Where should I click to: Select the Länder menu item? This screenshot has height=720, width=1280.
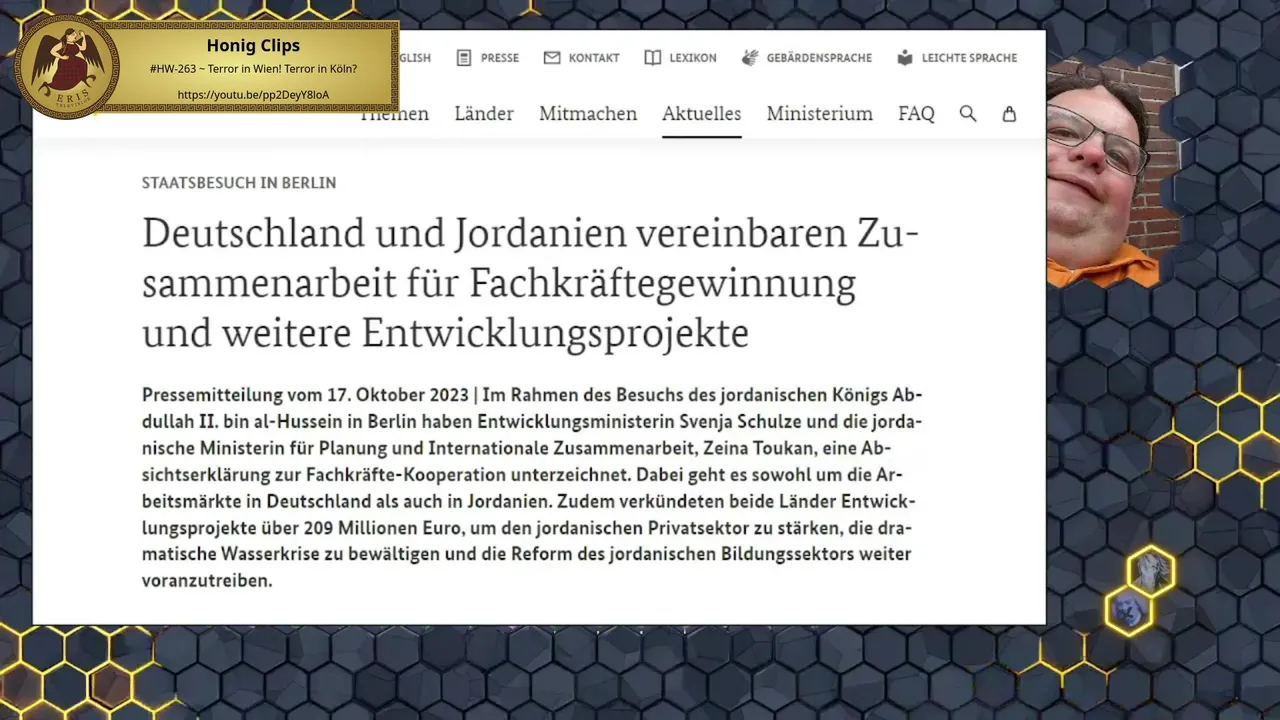[x=484, y=114]
